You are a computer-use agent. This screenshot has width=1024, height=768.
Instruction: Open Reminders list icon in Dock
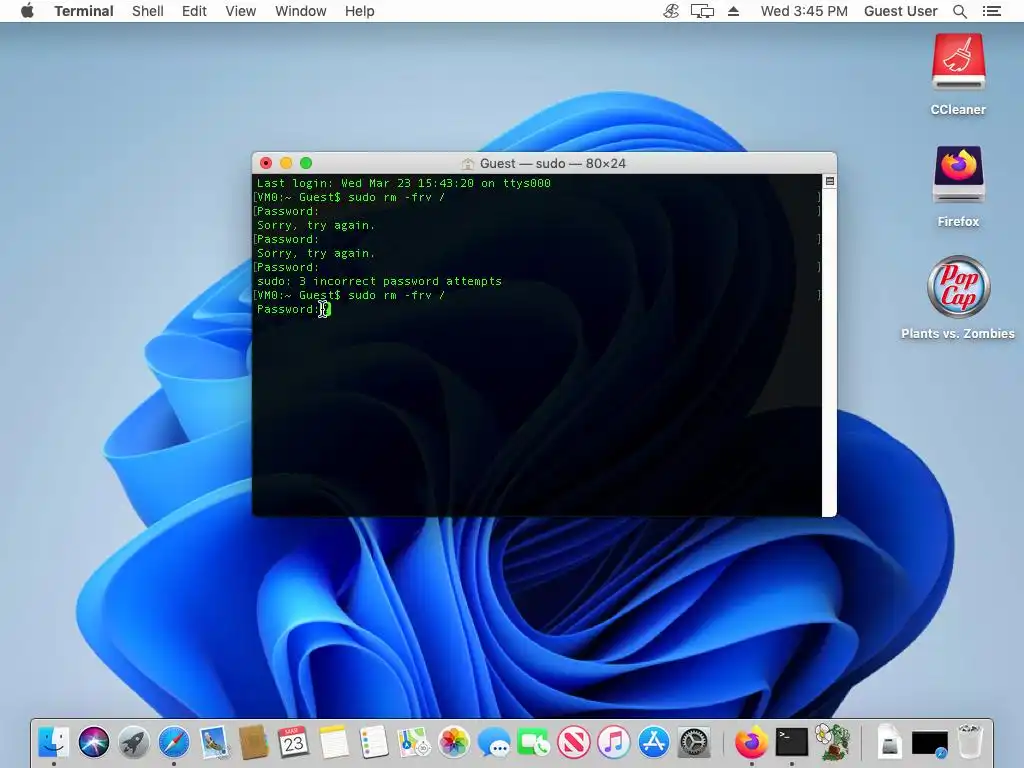(374, 743)
